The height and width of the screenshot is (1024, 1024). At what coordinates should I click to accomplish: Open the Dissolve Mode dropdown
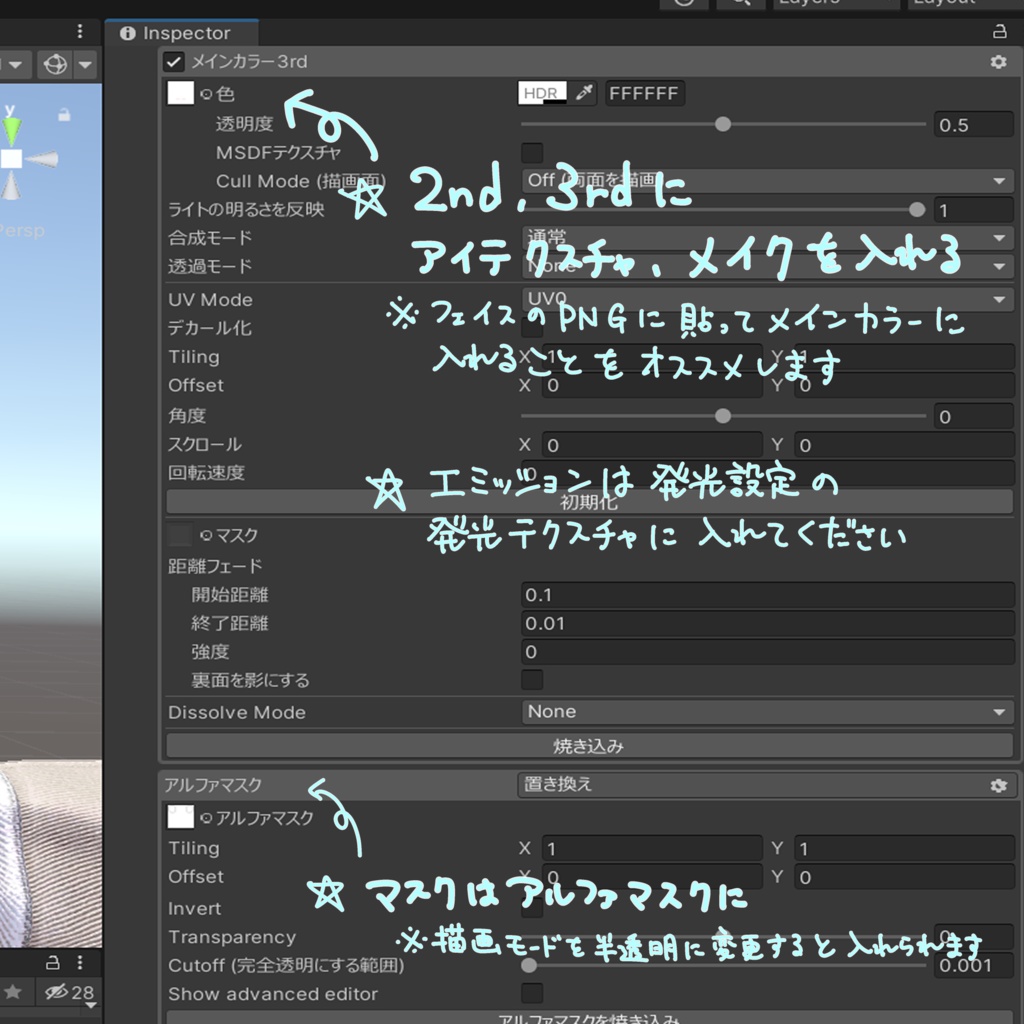pos(767,712)
